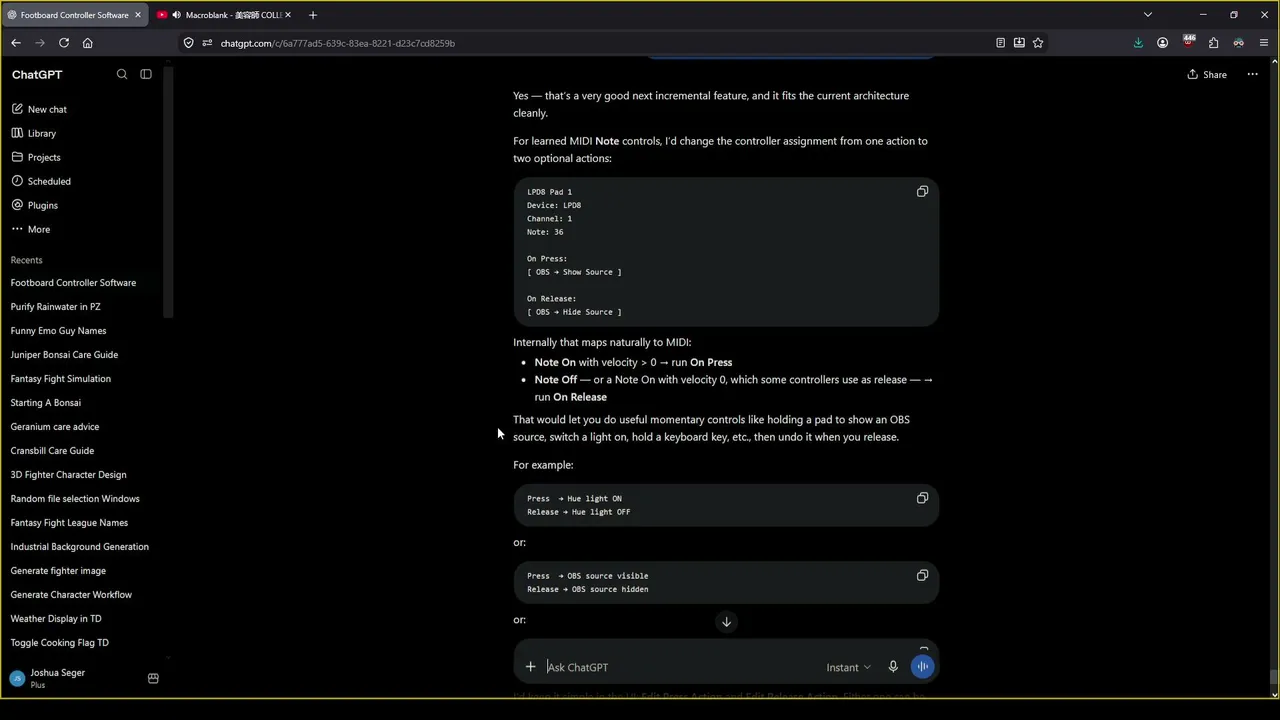1280x720 pixels.
Task: Close the Footboard Controller Software tab
Action: pos(138,15)
